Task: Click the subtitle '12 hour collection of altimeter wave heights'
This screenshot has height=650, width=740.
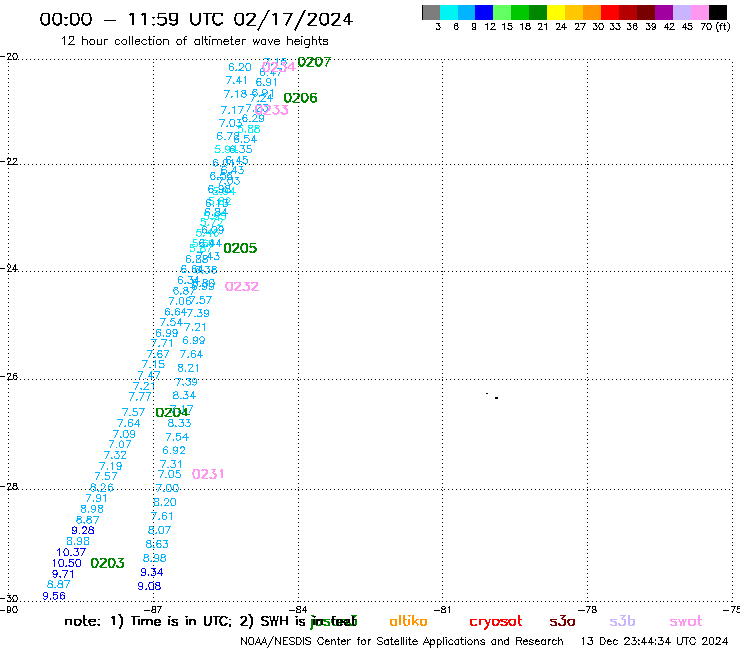Action: click(194, 42)
